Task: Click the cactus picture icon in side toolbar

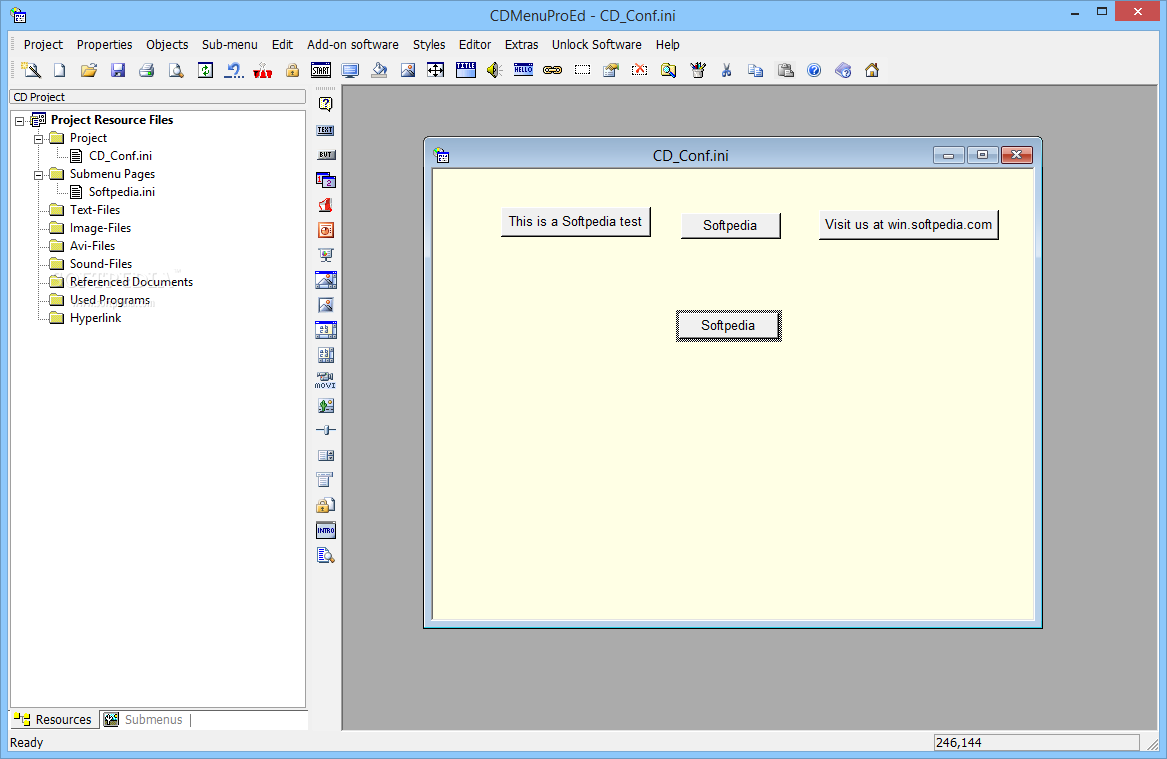Action: [x=325, y=405]
